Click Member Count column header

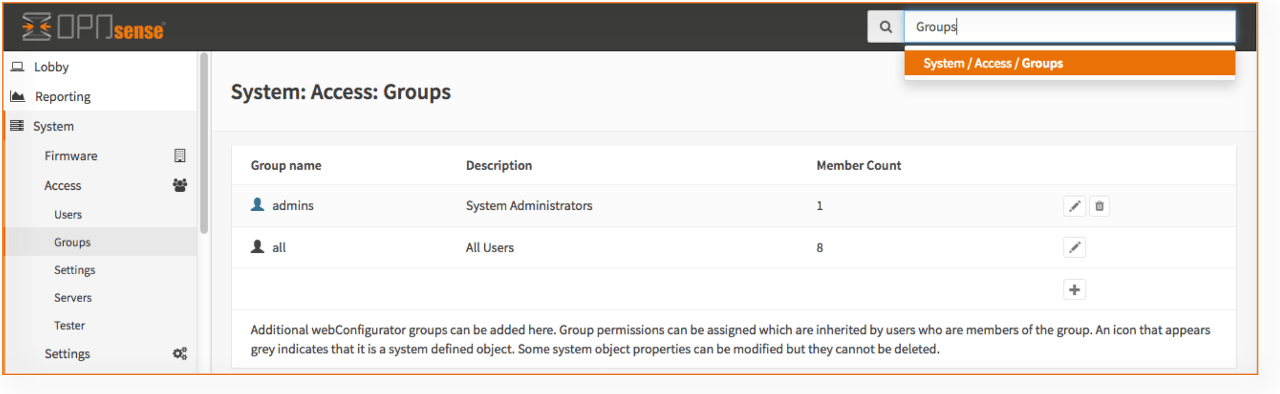(x=859, y=165)
